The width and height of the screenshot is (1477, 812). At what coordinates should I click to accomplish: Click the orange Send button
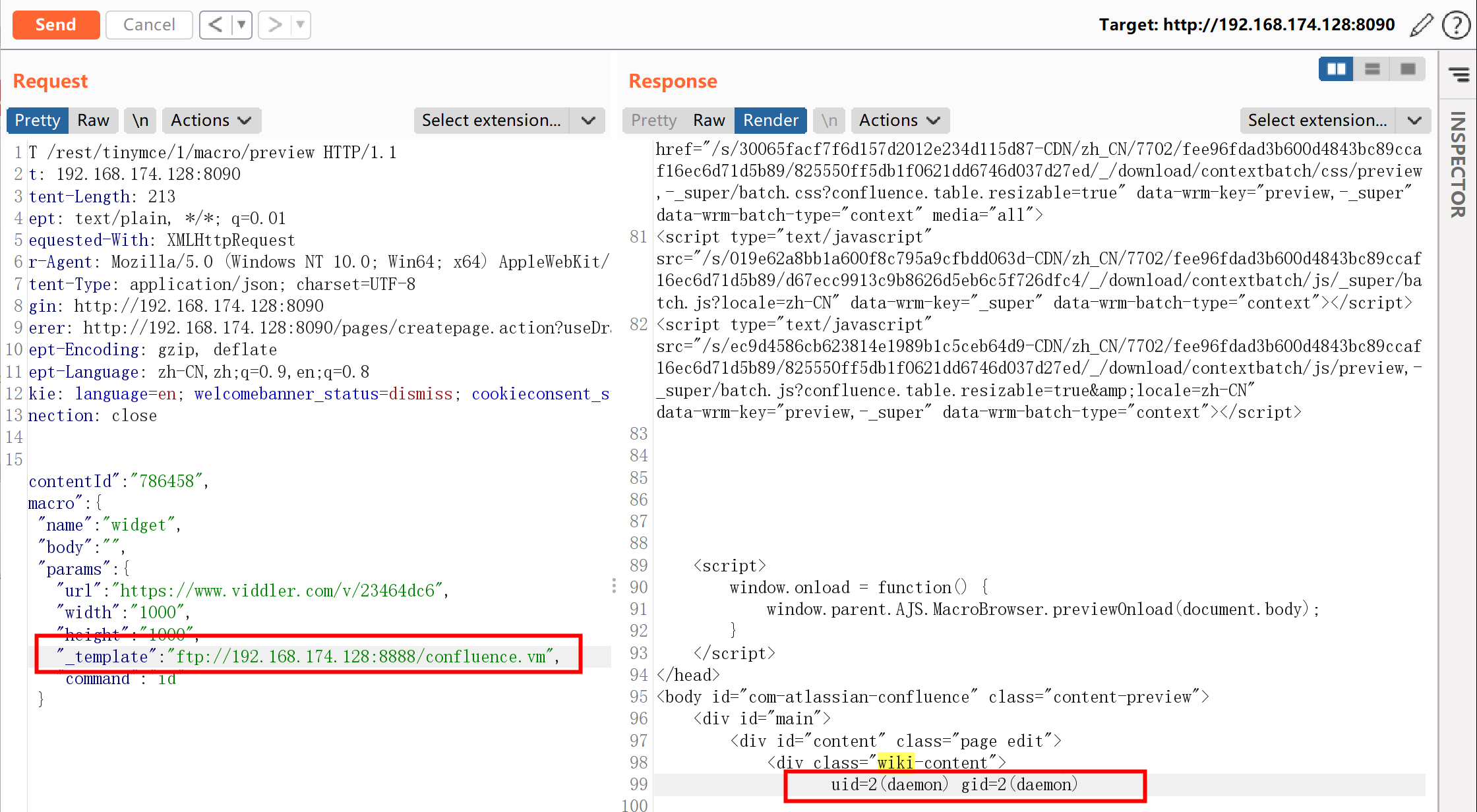point(56,25)
